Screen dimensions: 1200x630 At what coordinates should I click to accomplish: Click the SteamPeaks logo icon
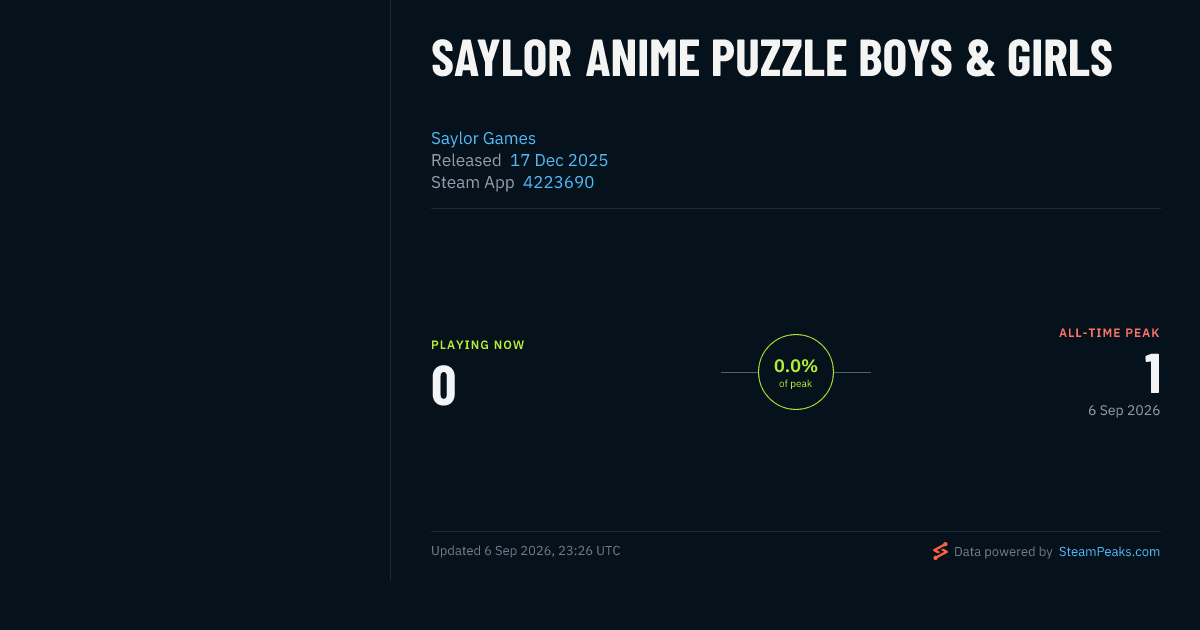(x=940, y=551)
